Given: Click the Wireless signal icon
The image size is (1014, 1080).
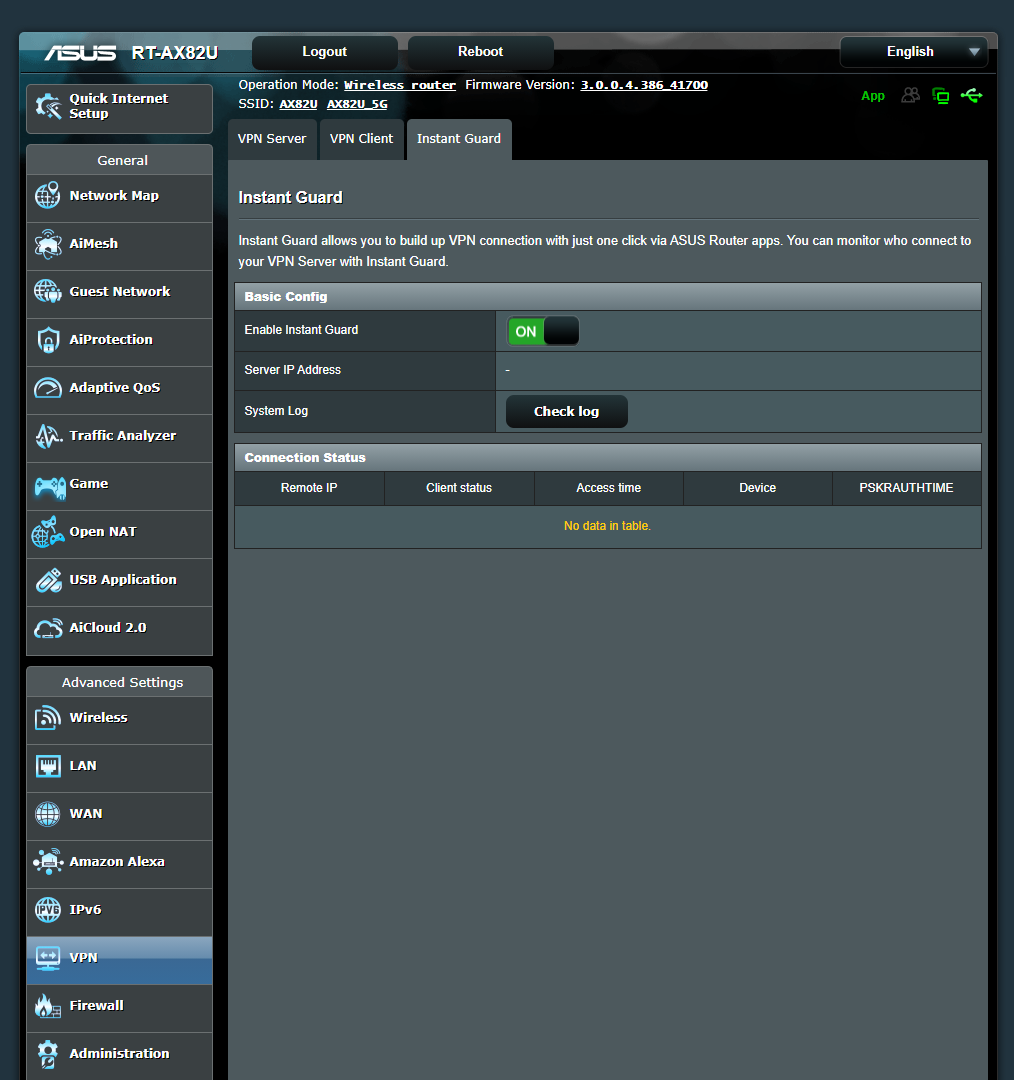Looking at the screenshot, I should (x=48, y=718).
